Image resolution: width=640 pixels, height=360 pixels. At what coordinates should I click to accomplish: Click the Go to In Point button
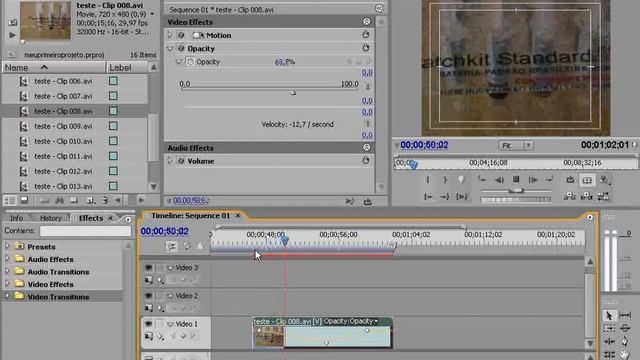[428, 197]
